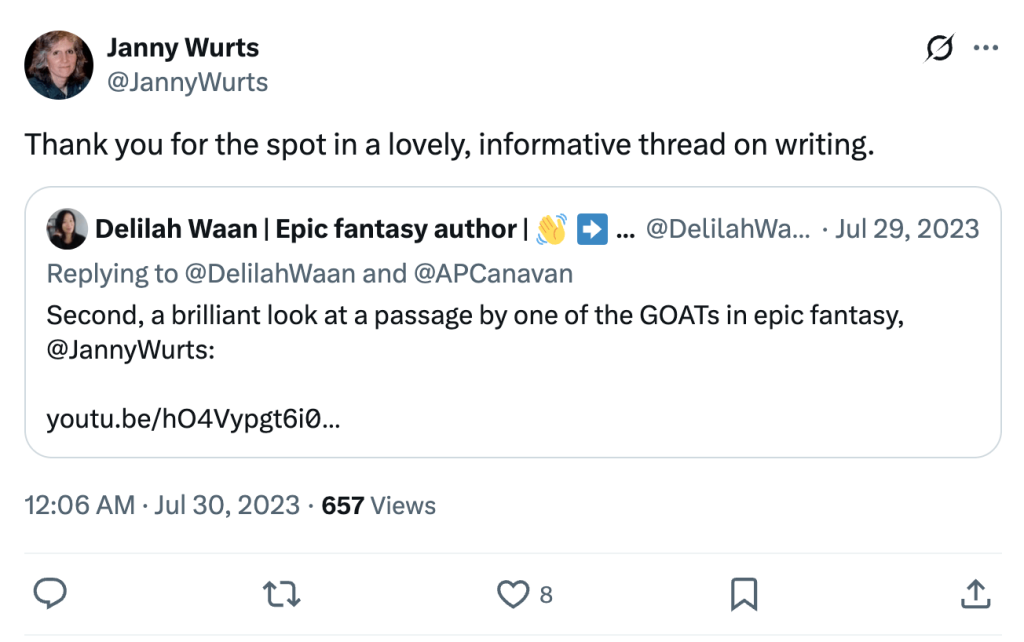
Task: Bookmark this tweet
Action: click(743, 594)
